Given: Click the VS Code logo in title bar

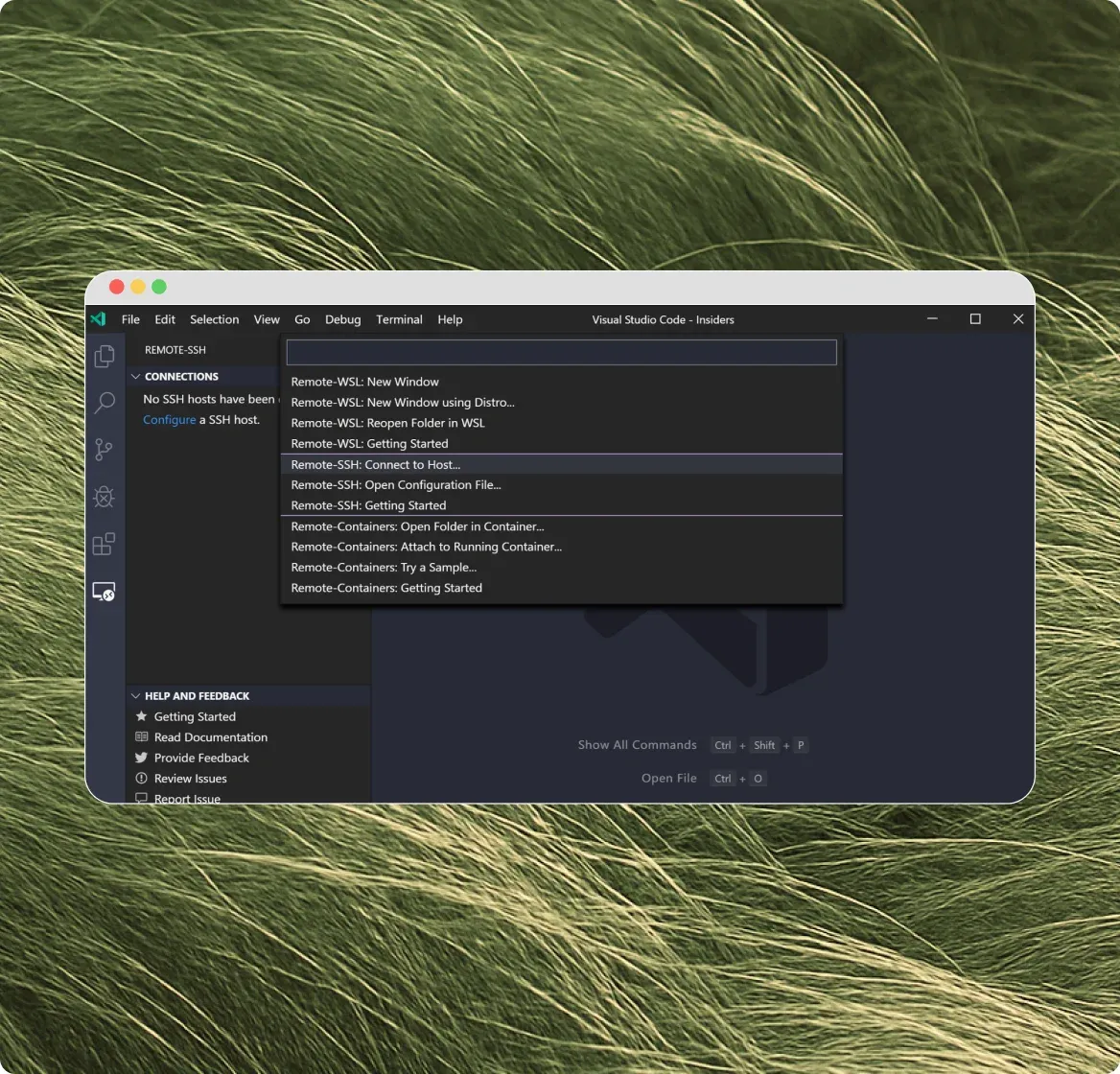Looking at the screenshot, I should click(99, 319).
